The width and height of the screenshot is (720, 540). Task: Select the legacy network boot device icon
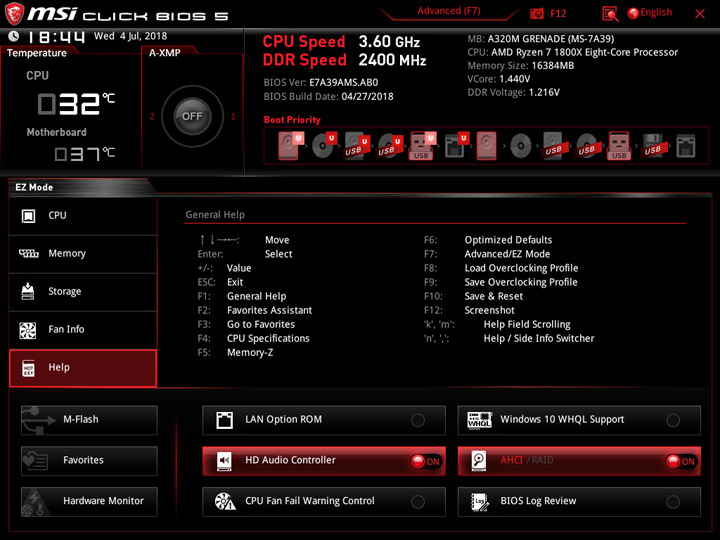point(686,146)
